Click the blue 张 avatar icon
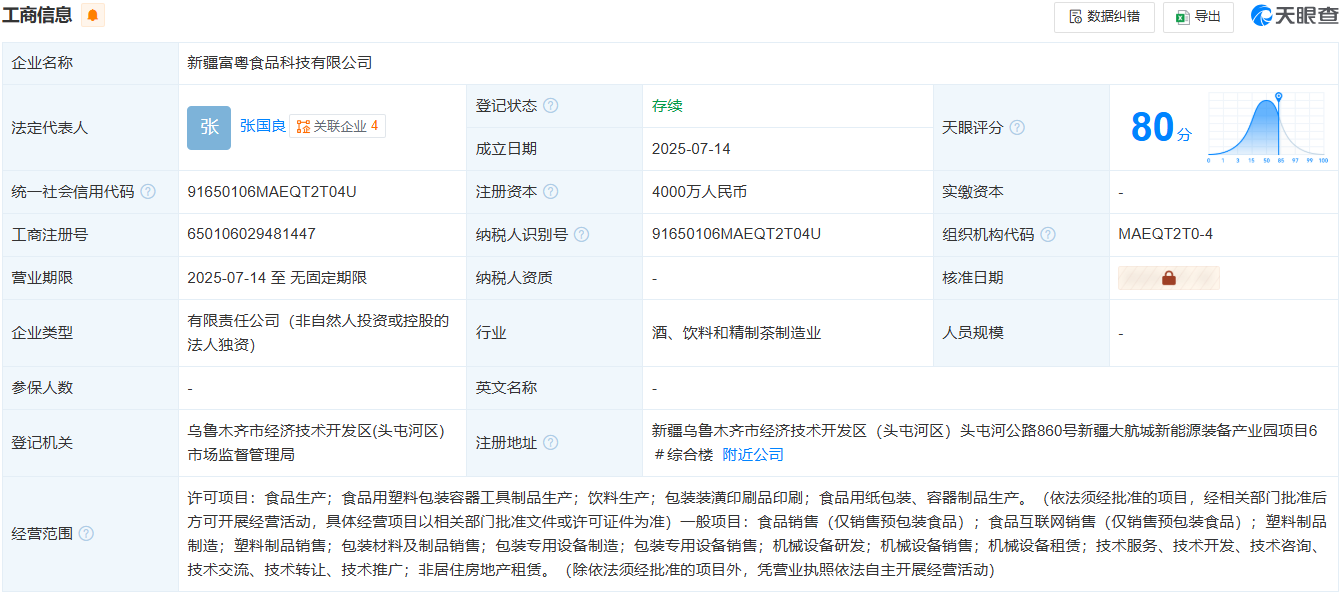This screenshot has height=594, width=1342. pyautogui.click(x=209, y=127)
